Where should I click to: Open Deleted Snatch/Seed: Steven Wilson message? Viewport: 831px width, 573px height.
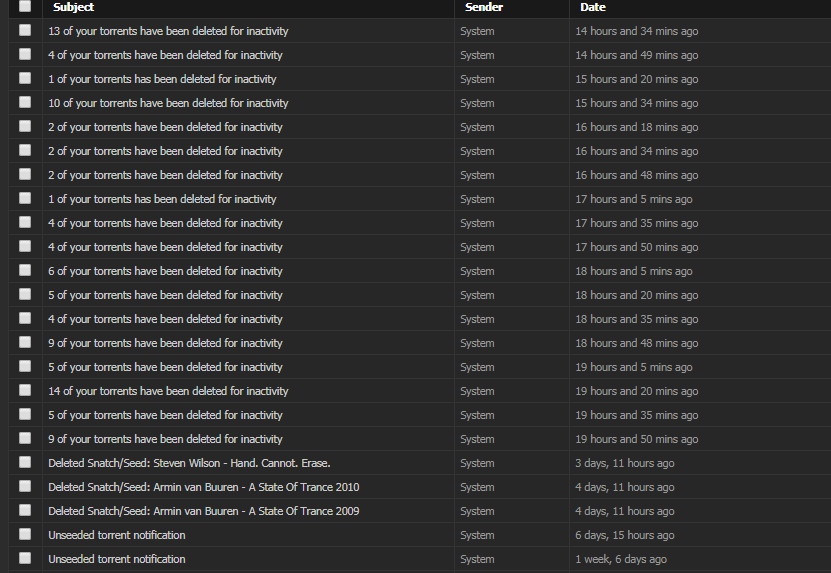click(x=189, y=463)
